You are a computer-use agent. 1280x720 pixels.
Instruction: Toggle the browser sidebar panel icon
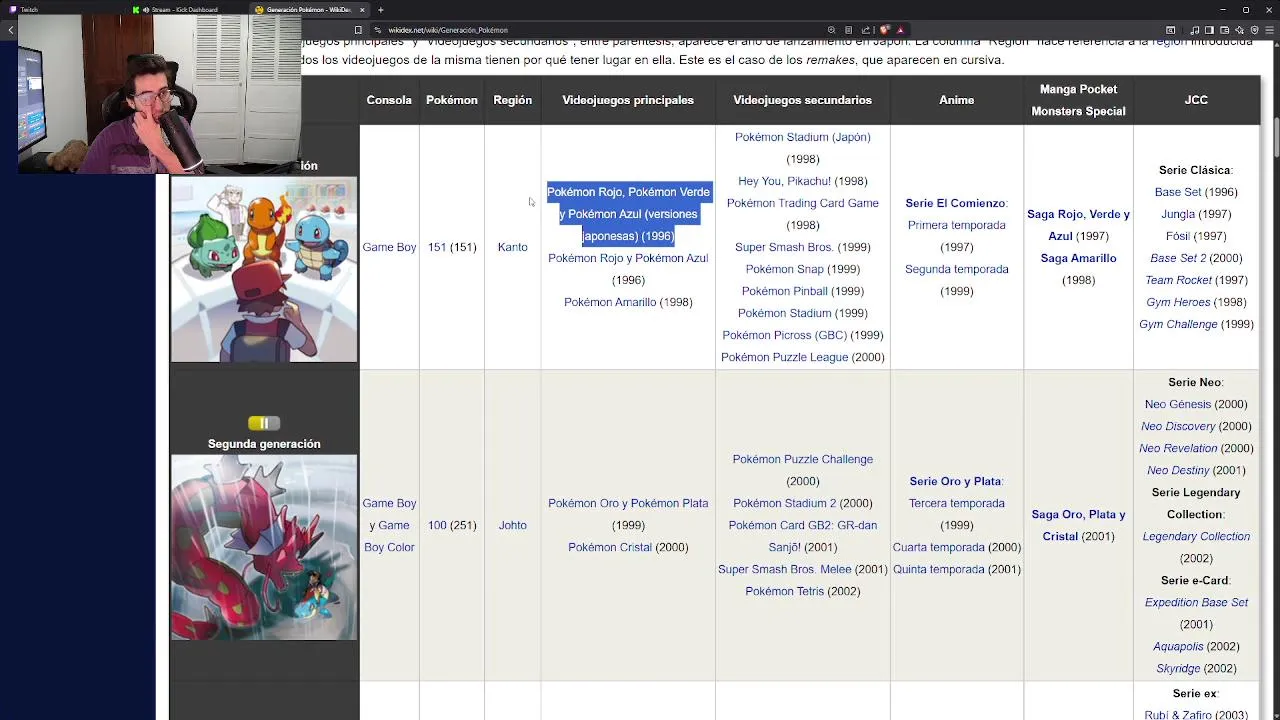click(1209, 30)
